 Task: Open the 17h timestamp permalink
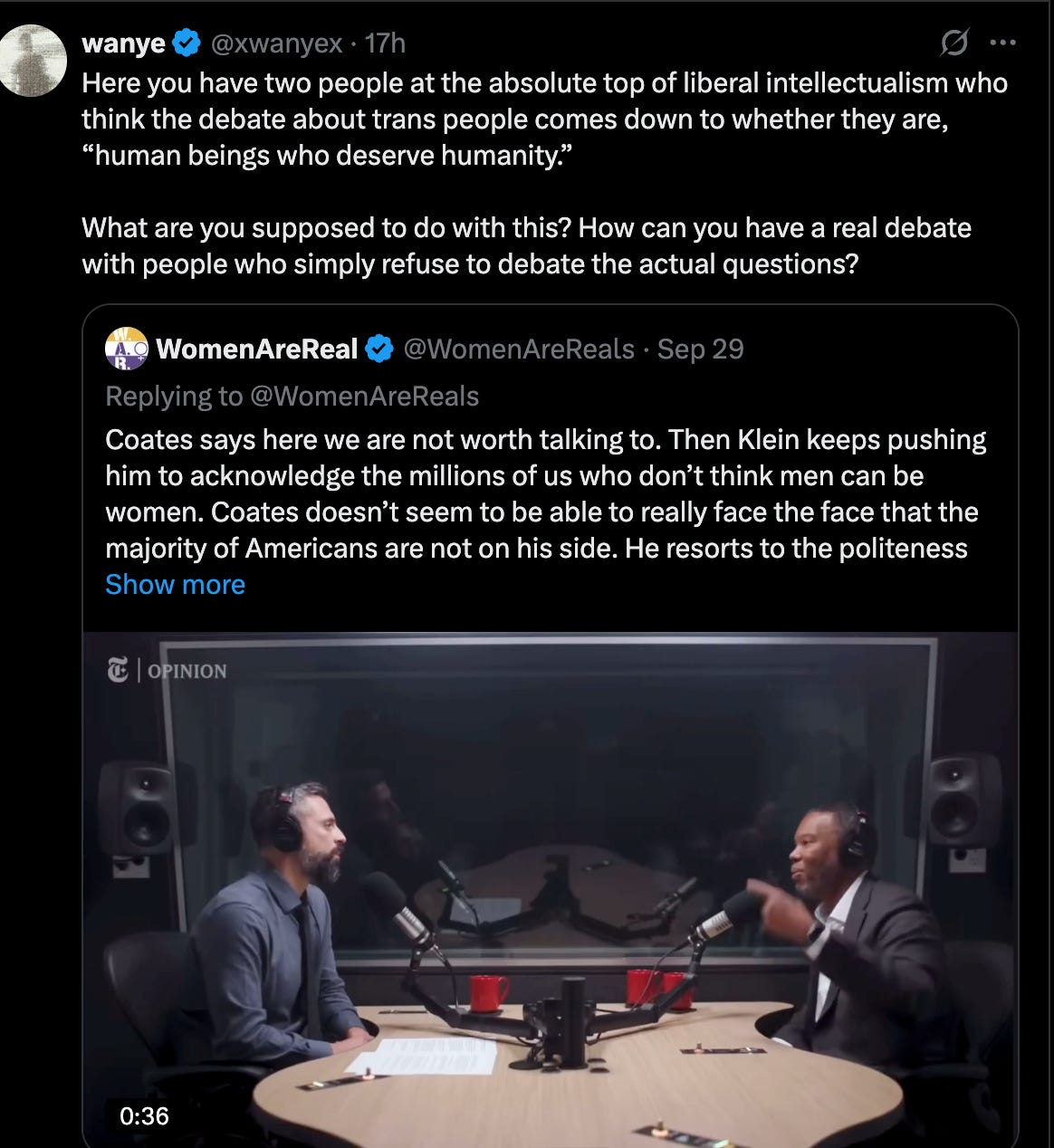click(x=385, y=43)
